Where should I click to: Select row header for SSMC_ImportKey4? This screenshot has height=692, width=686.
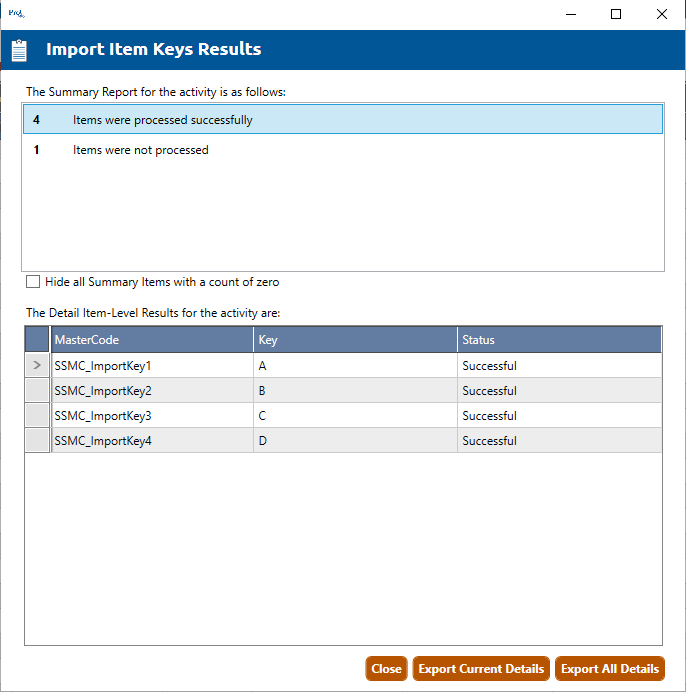pos(37,441)
